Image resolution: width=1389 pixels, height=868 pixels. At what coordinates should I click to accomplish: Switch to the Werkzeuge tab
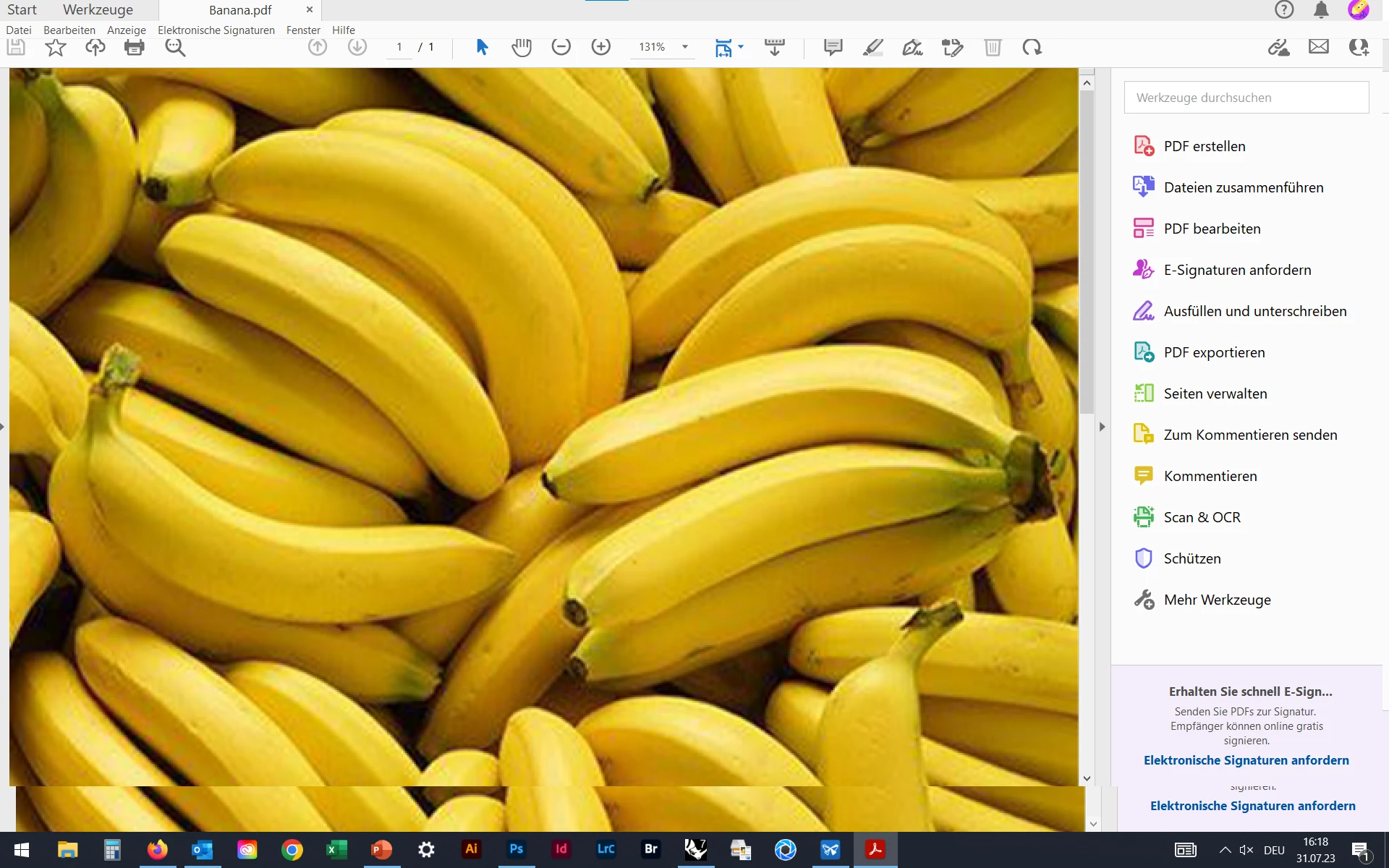pos(98,10)
